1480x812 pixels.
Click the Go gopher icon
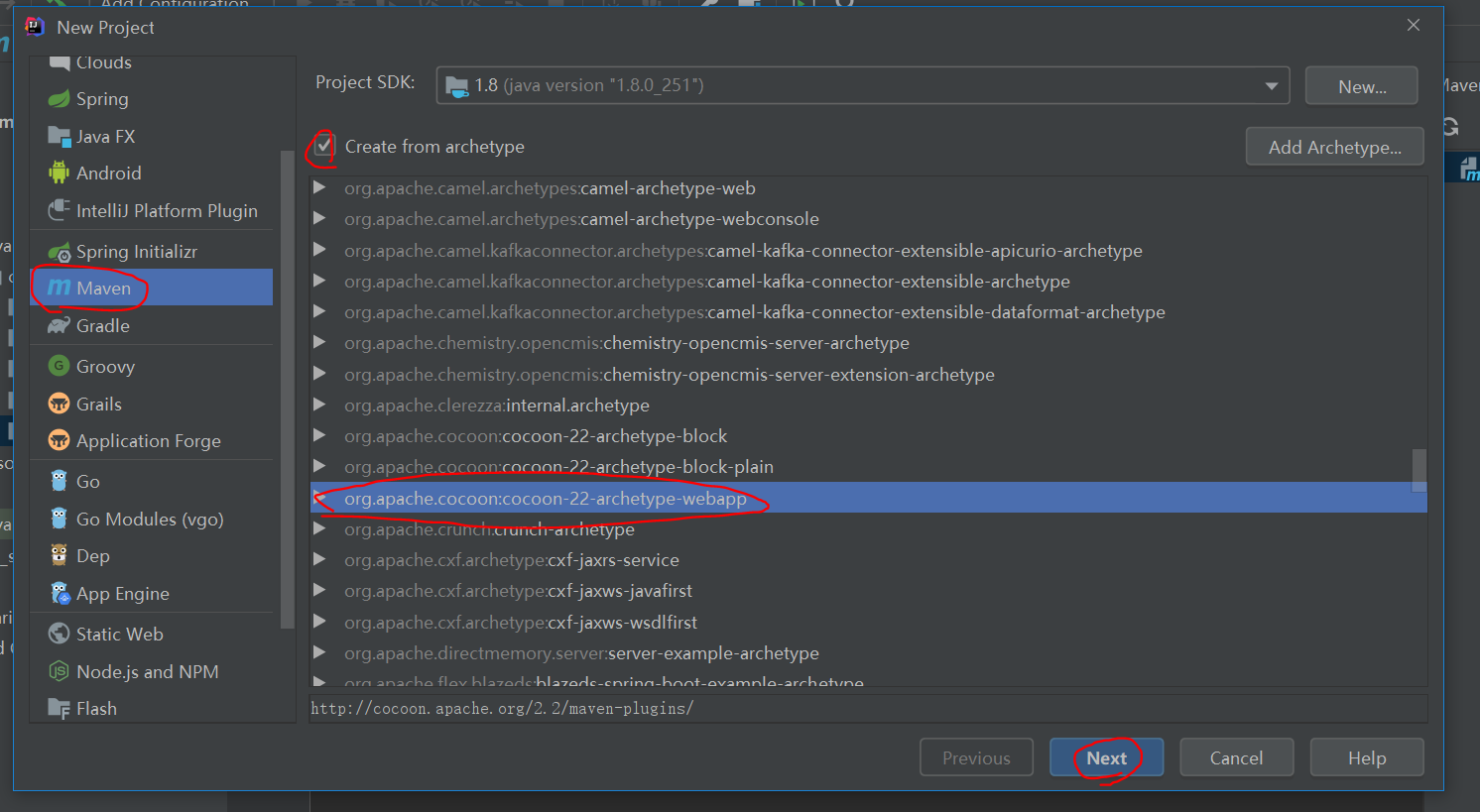point(60,482)
